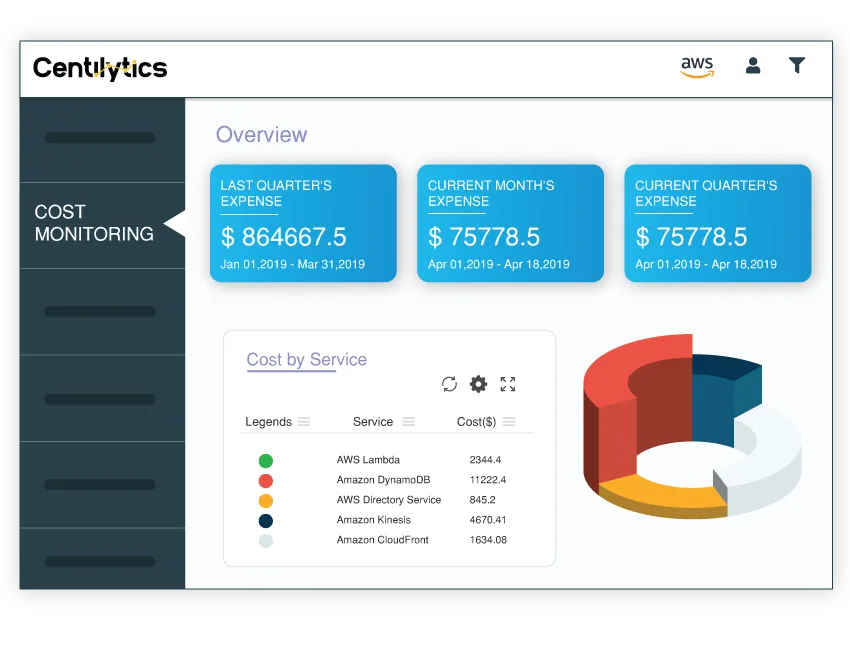Select the first placeholder sidebar item
The image size is (850, 652).
pos(102,139)
